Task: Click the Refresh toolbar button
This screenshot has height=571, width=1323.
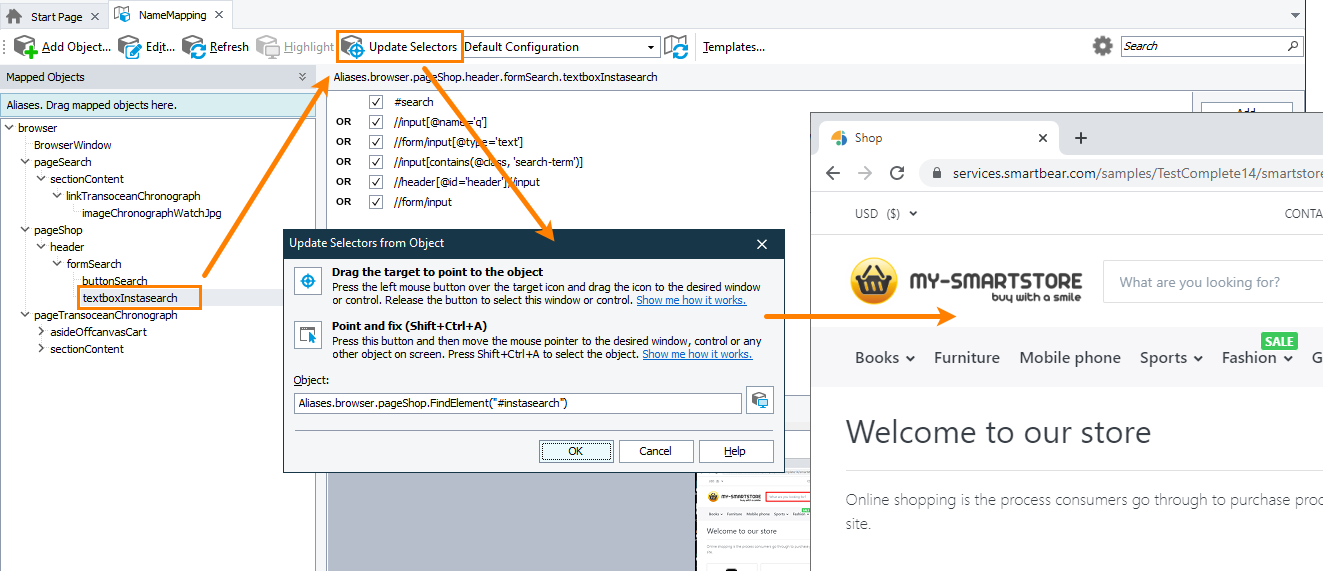Action: [215, 47]
